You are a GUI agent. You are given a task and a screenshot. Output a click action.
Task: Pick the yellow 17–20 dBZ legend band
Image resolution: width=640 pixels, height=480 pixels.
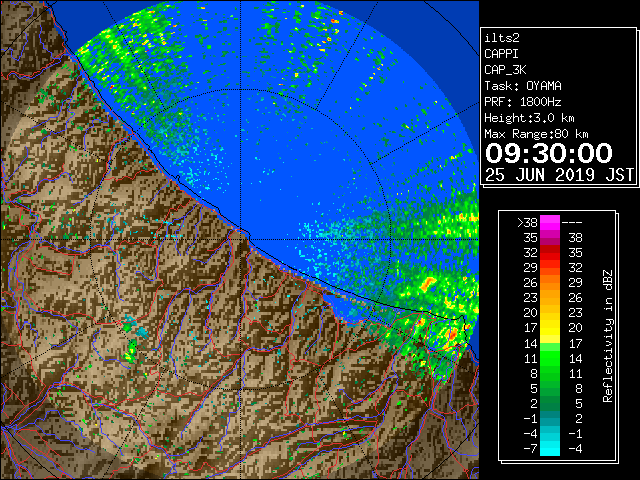point(550,328)
